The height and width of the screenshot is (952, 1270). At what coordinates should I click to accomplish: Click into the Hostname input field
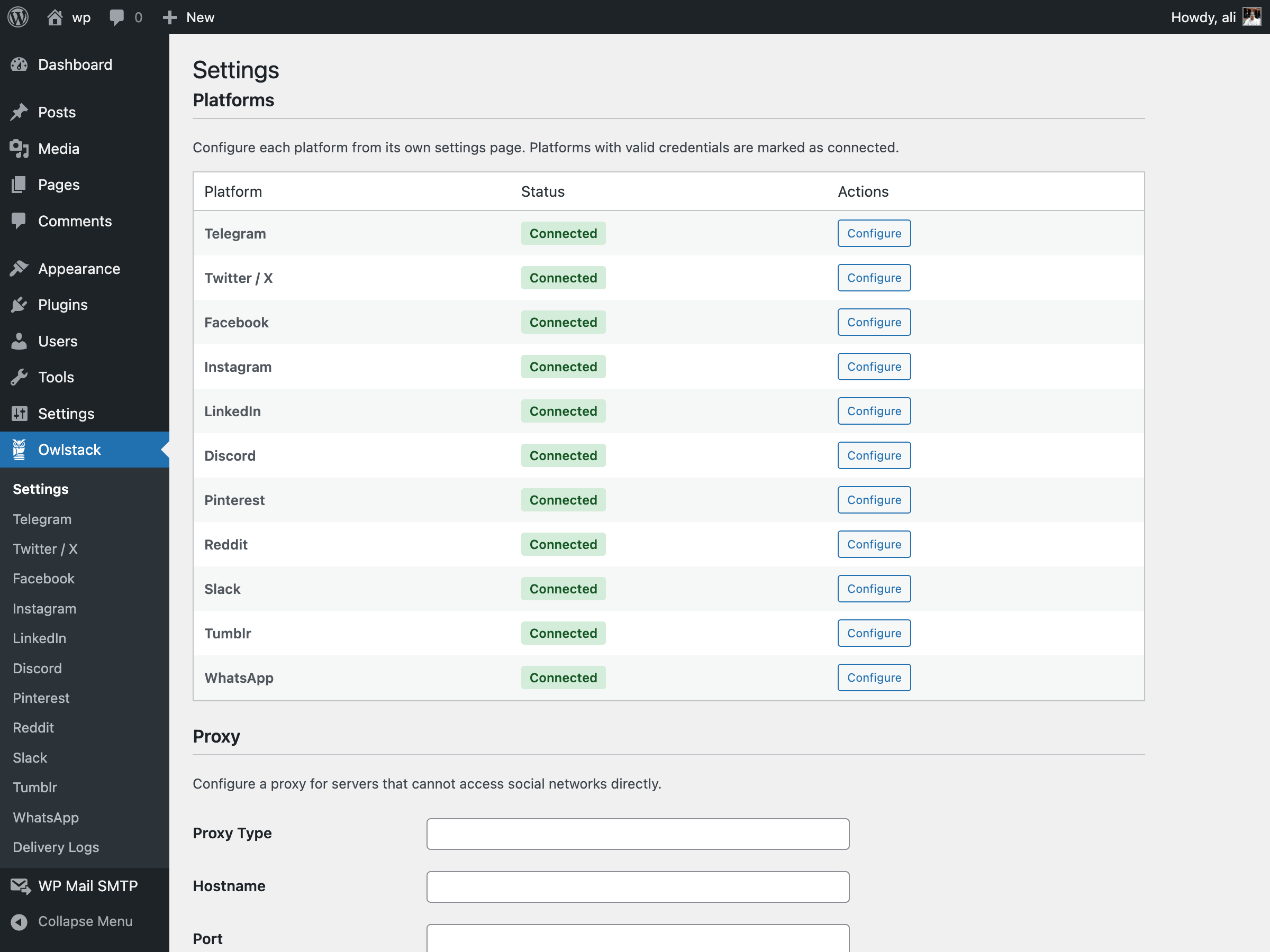[637, 886]
